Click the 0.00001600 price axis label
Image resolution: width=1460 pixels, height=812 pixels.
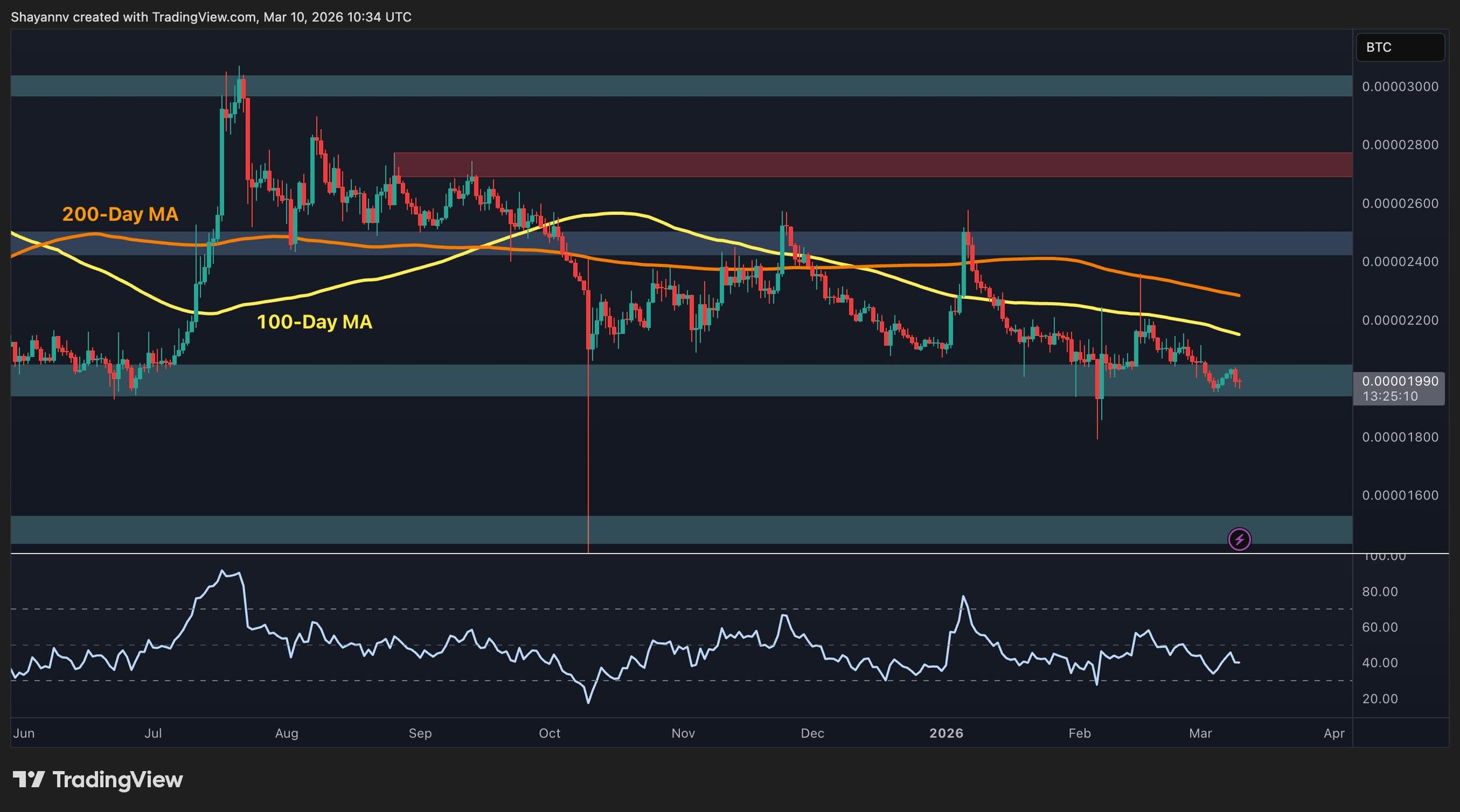[1400, 495]
